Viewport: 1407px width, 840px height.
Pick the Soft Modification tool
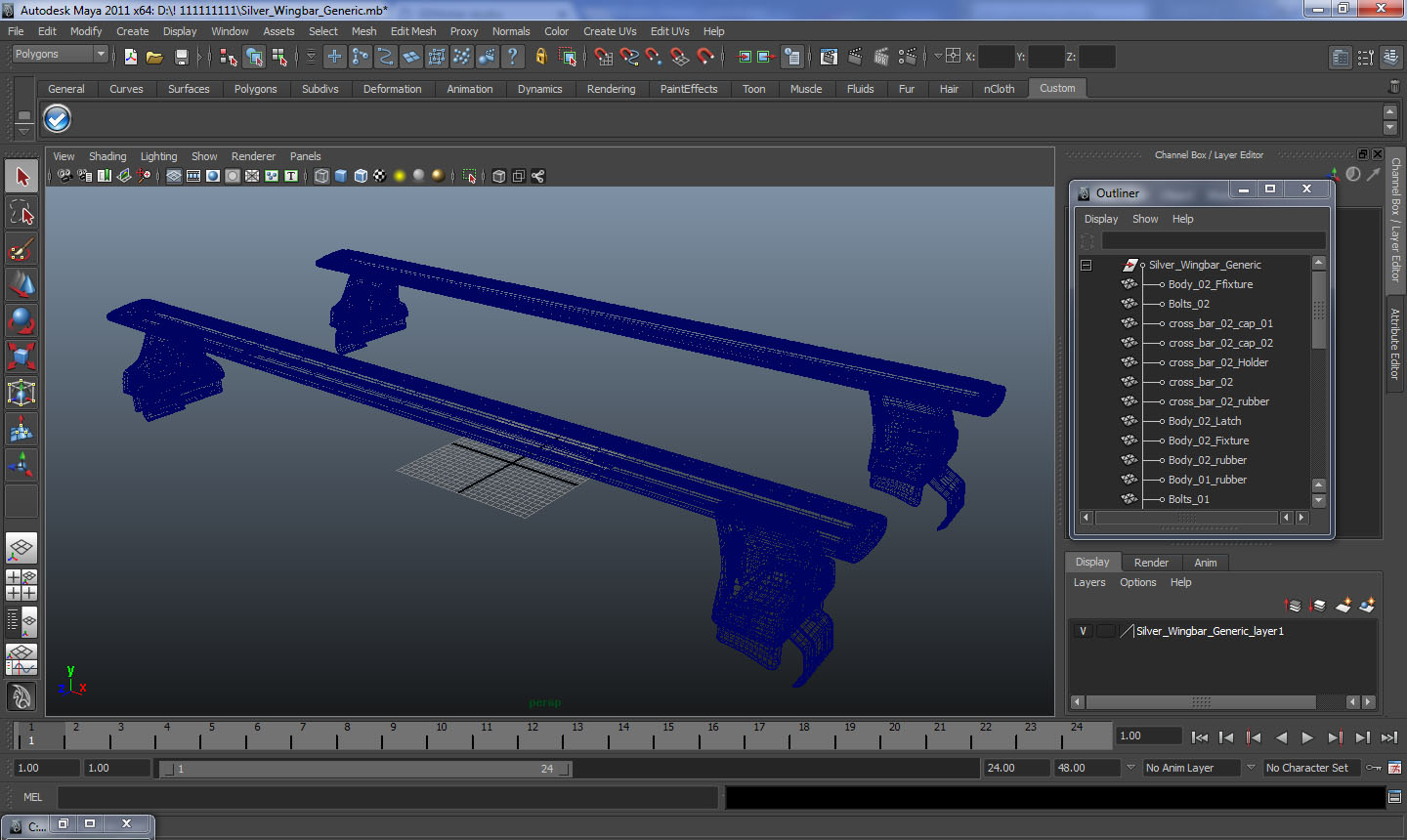click(x=21, y=429)
